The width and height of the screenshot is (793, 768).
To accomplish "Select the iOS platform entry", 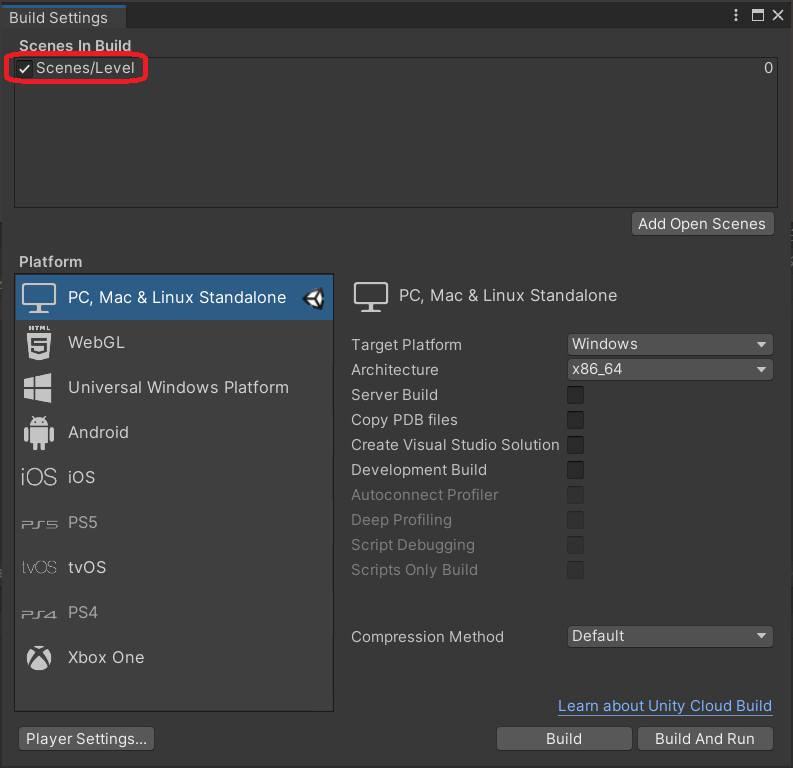I will coord(174,477).
